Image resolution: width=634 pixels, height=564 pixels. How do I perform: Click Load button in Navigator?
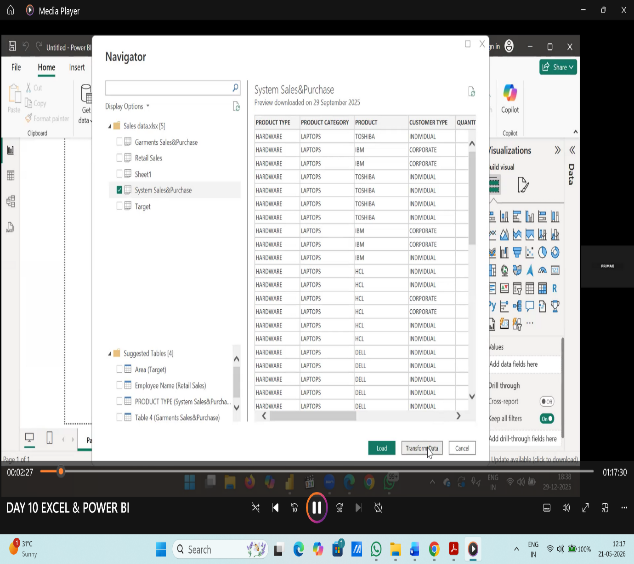point(381,448)
